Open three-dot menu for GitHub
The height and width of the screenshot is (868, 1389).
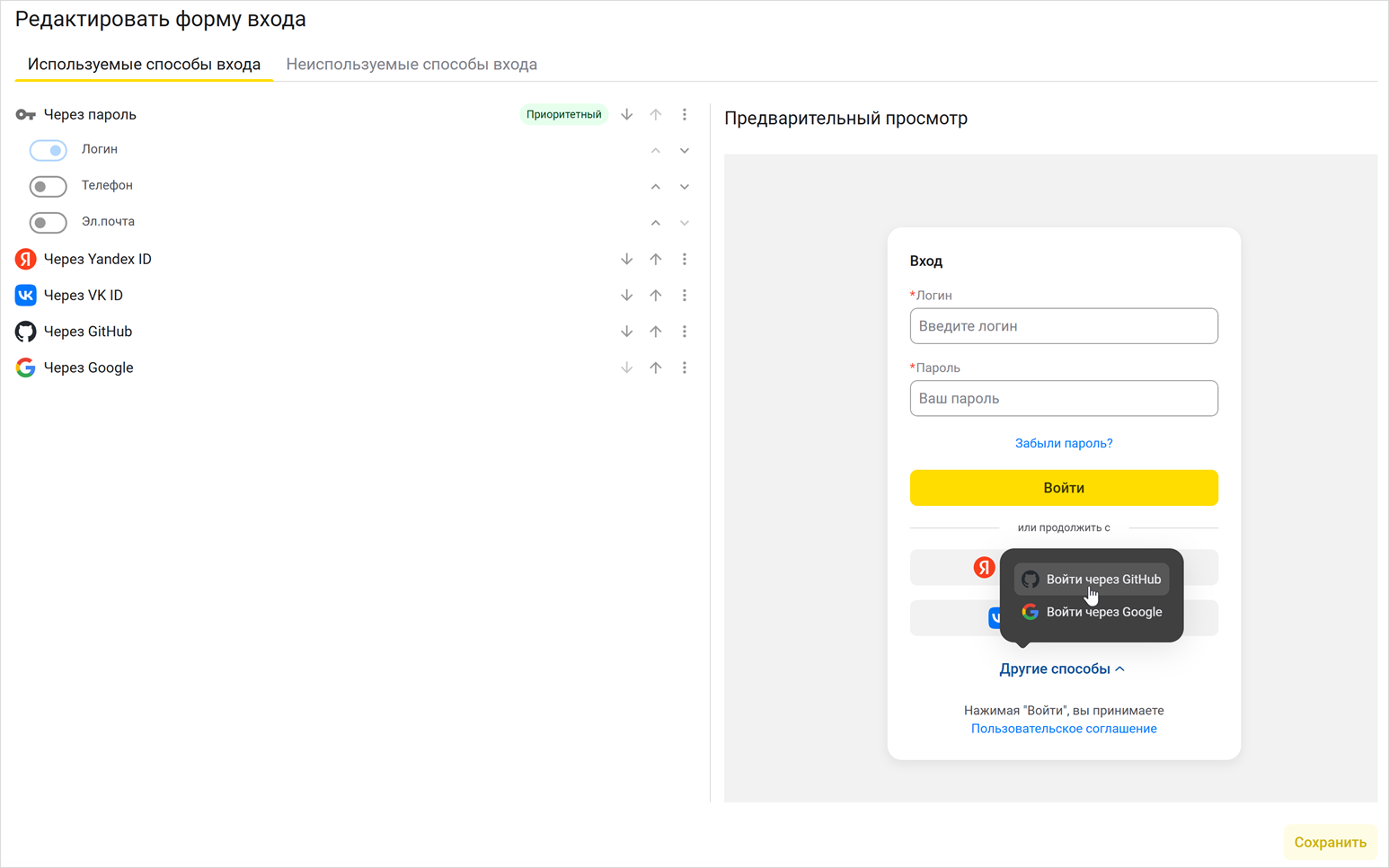click(x=685, y=332)
